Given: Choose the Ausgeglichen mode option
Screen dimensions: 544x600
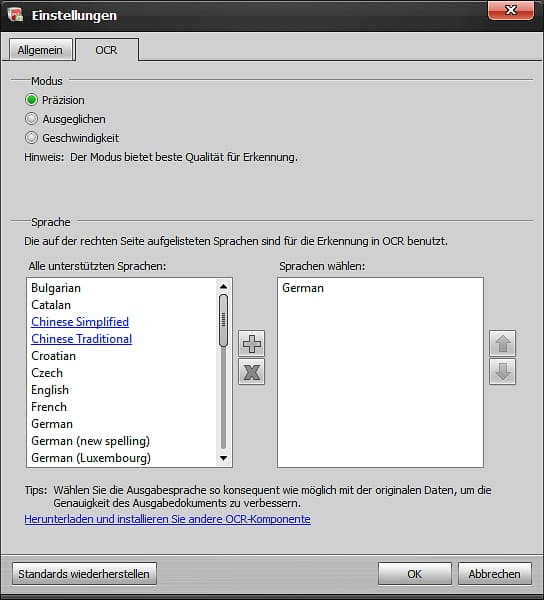Looking at the screenshot, I should (x=31, y=119).
